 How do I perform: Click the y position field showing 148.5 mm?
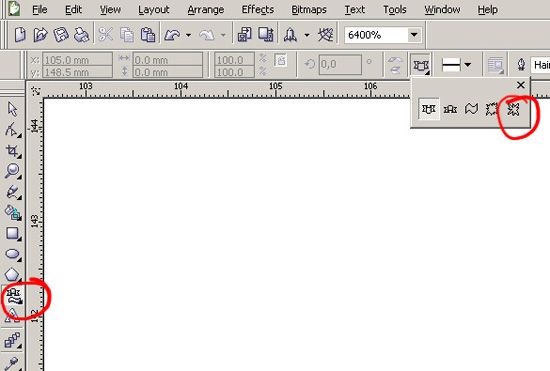point(78,72)
